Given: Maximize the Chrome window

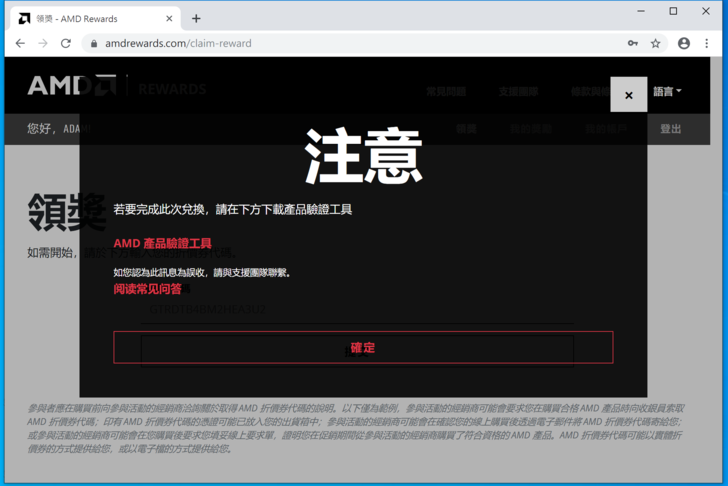Looking at the screenshot, I should coord(673,11).
